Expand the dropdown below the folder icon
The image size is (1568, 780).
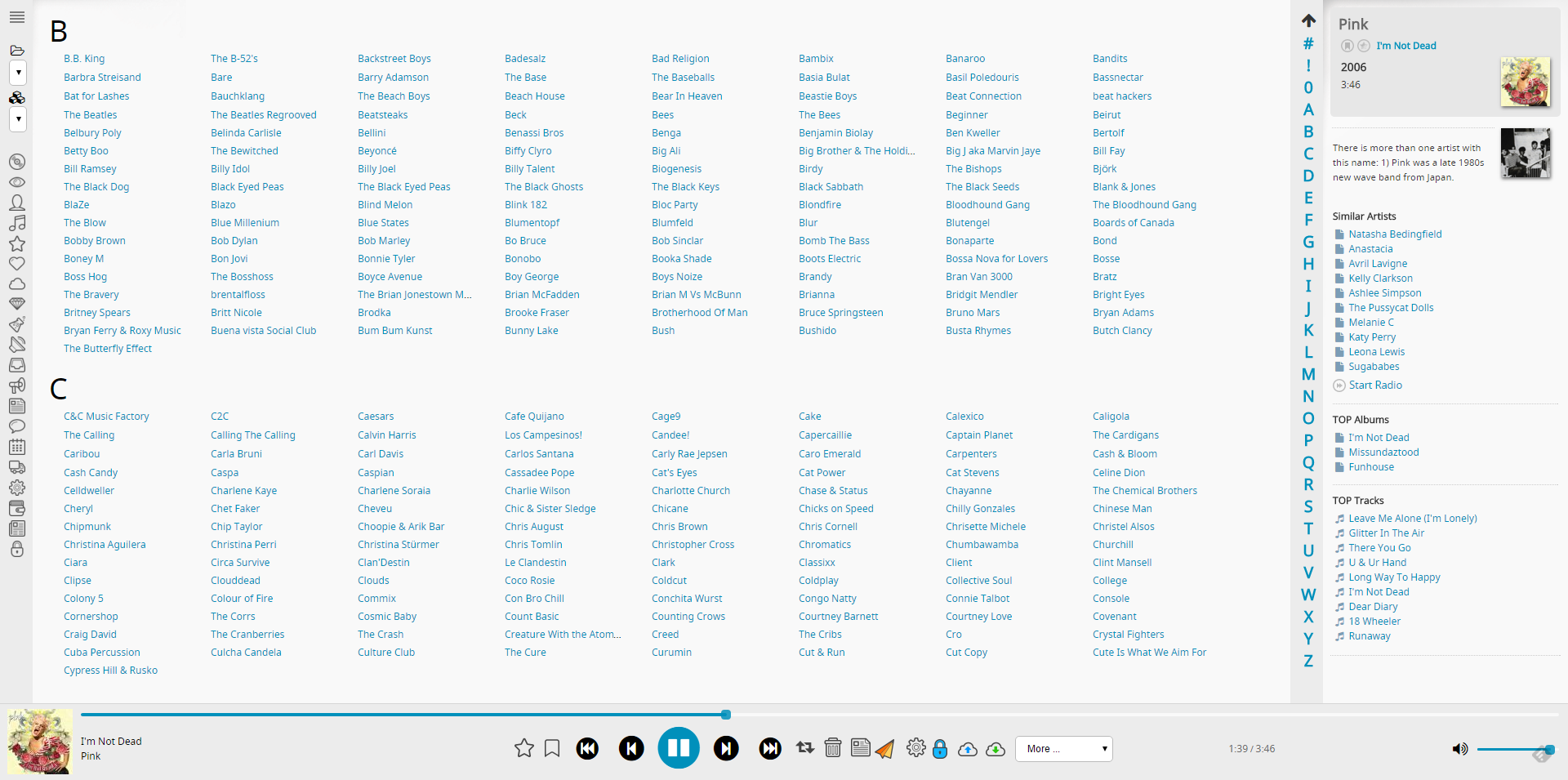(17, 73)
